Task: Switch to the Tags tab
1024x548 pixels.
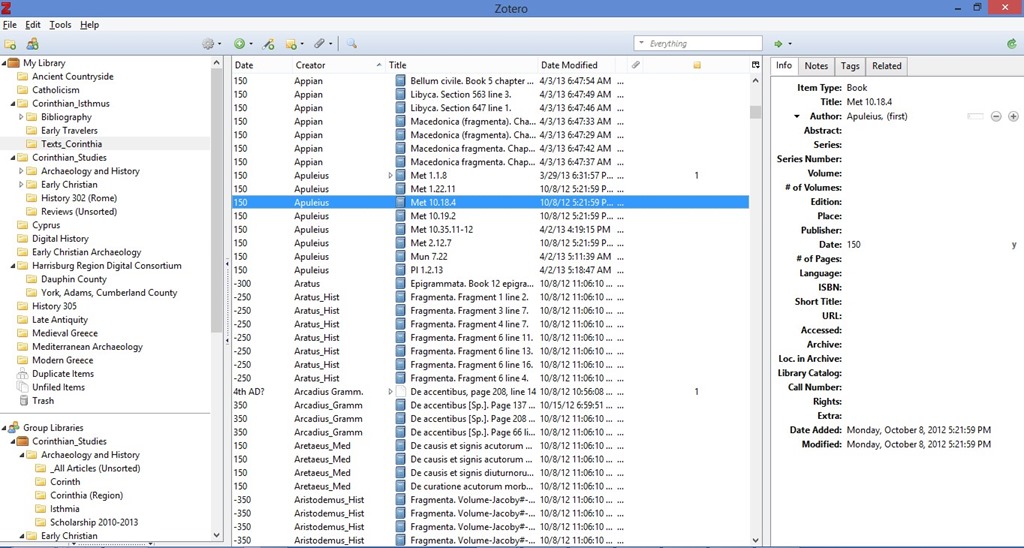Action: (849, 66)
